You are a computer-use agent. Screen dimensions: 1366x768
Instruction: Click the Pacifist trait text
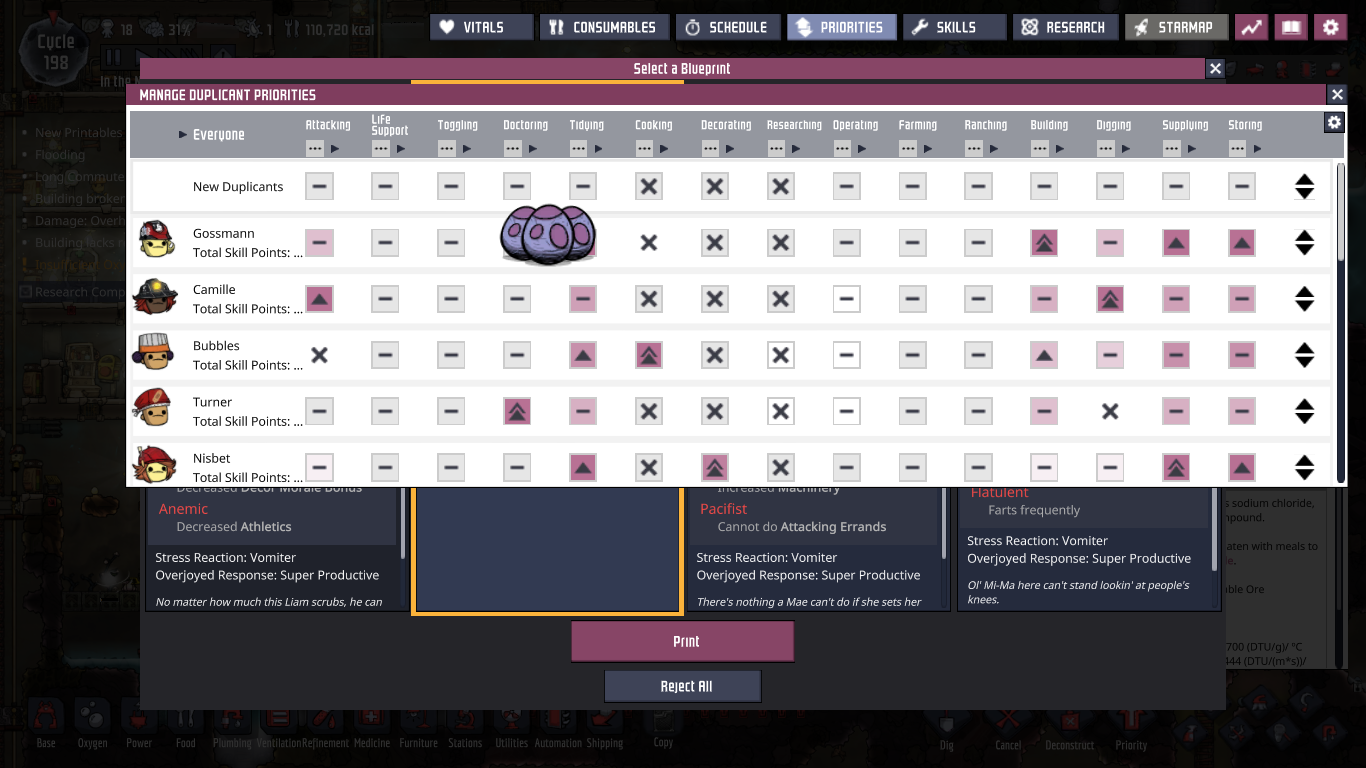(x=724, y=509)
